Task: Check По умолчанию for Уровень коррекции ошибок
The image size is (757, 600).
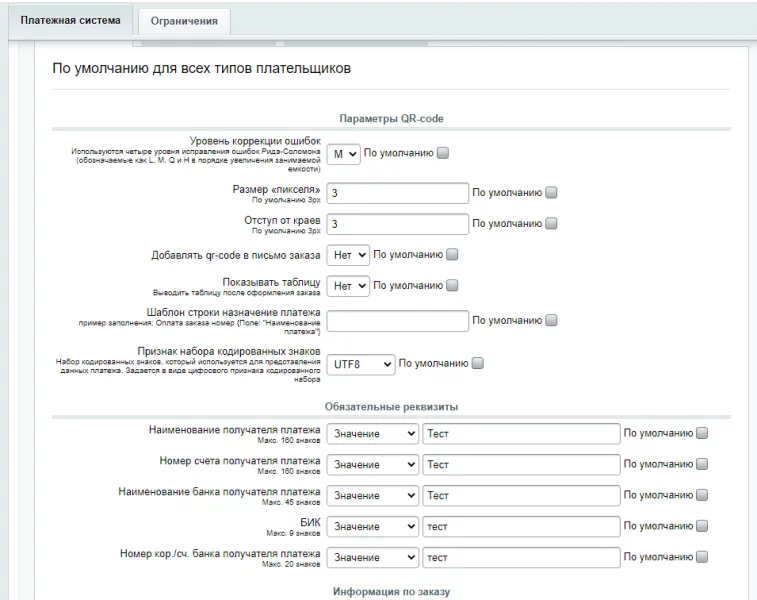Action: tap(444, 154)
